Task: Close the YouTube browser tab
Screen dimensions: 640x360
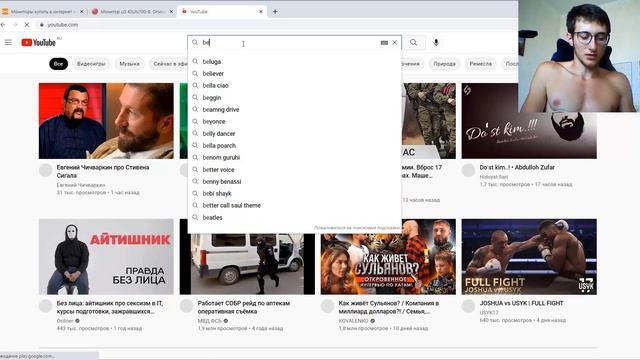Action: coord(261,12)
